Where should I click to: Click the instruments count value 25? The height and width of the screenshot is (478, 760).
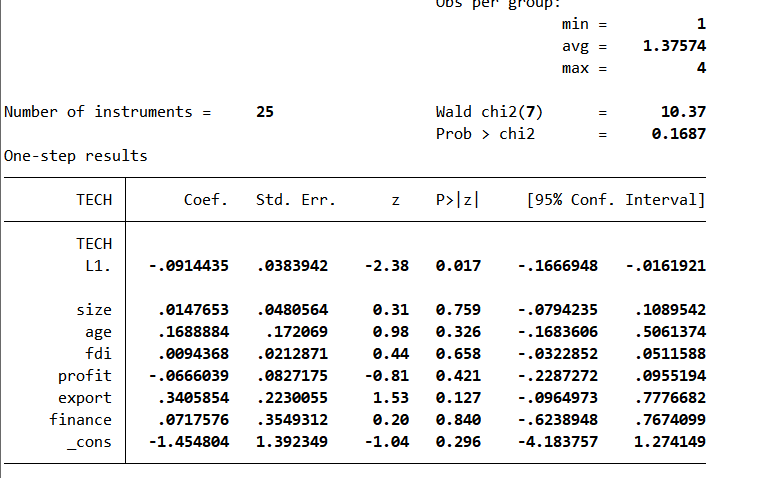[265, 112]
